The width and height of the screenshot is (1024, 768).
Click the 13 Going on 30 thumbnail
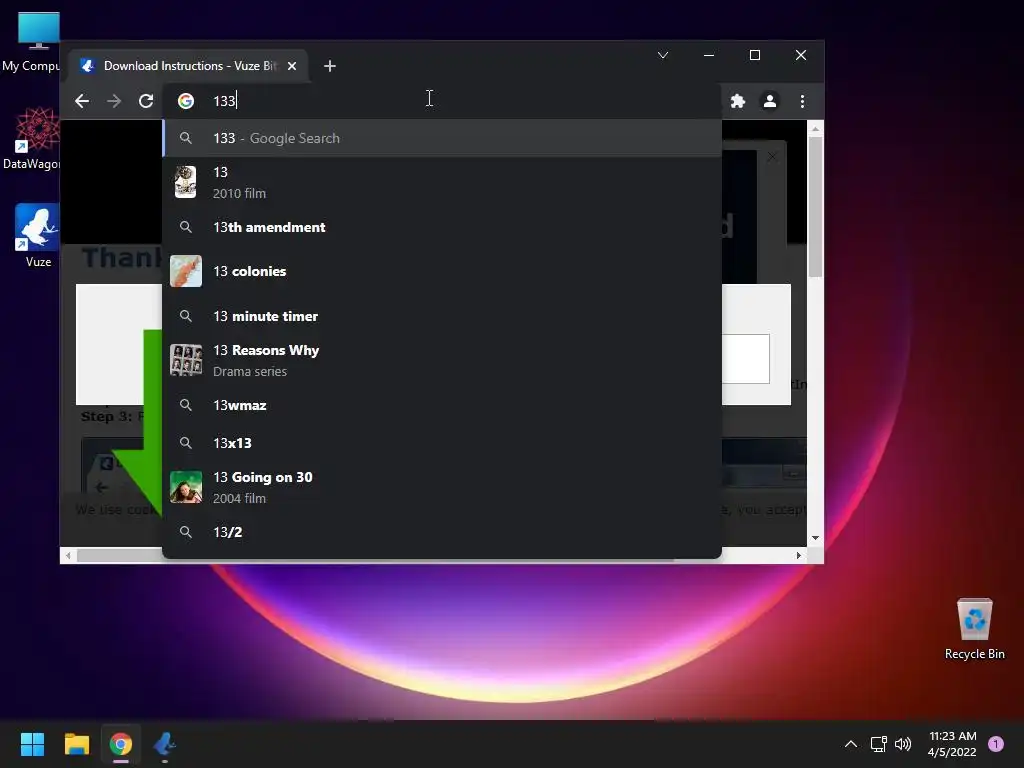click(x=186, y=487)
